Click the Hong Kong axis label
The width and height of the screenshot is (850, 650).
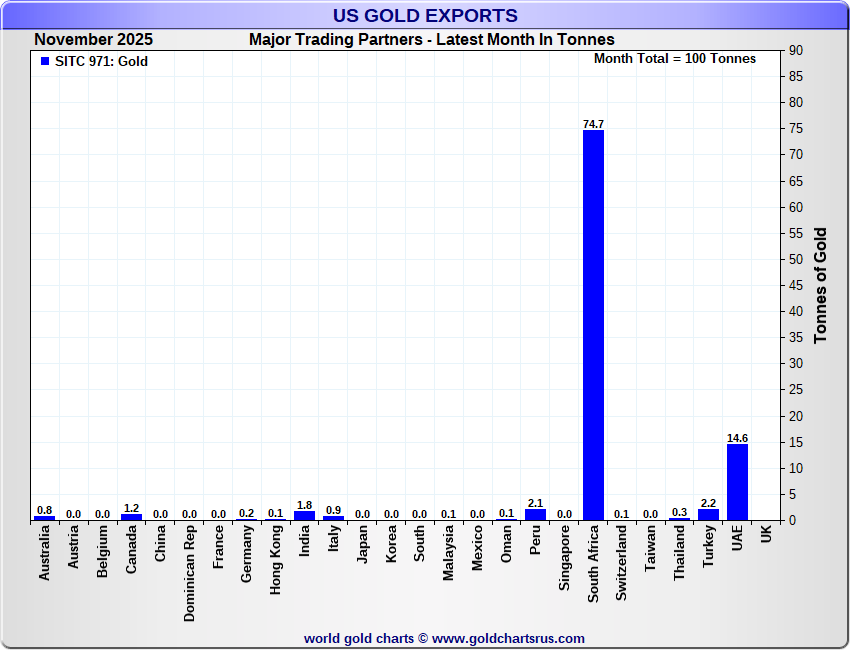[275, 560]
